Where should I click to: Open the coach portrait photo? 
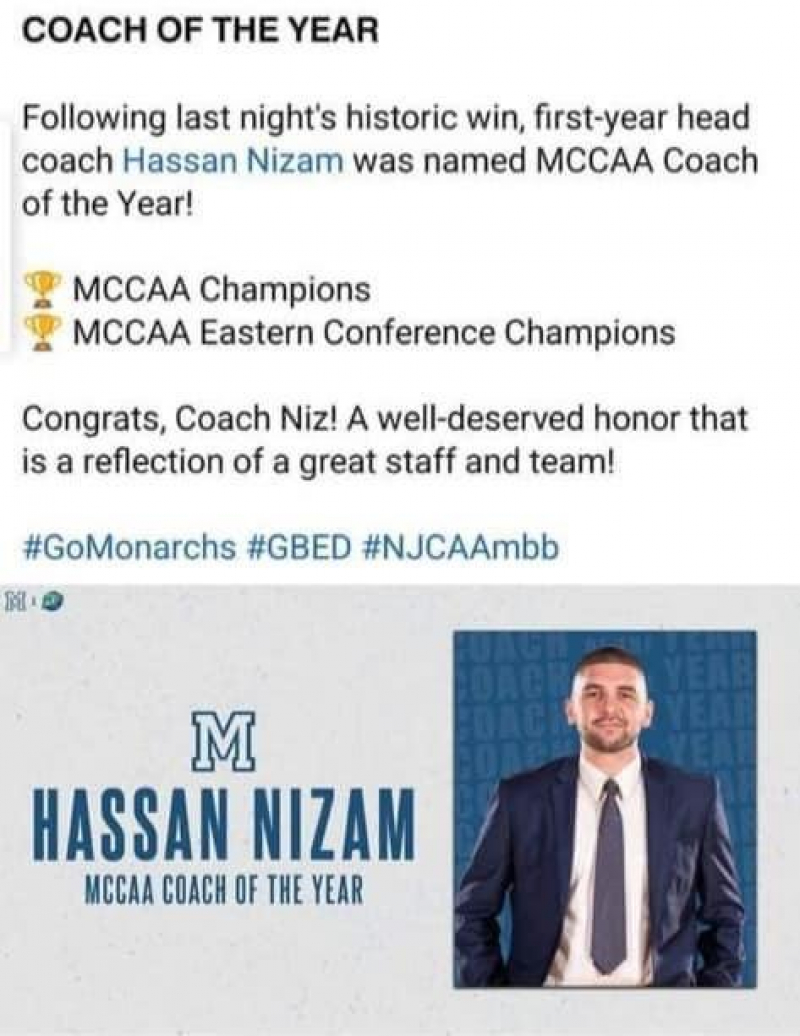pyautogui.click(x=605, y=809)
